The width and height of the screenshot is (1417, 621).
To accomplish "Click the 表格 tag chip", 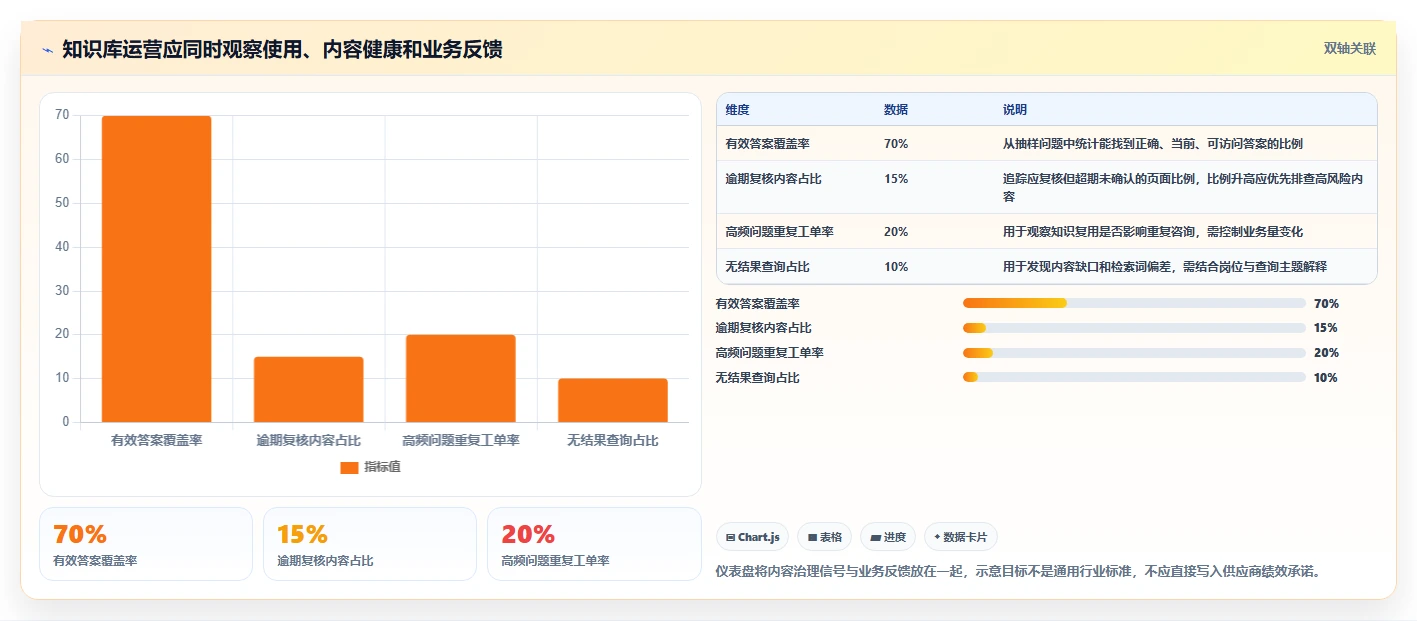I will 824,537.
